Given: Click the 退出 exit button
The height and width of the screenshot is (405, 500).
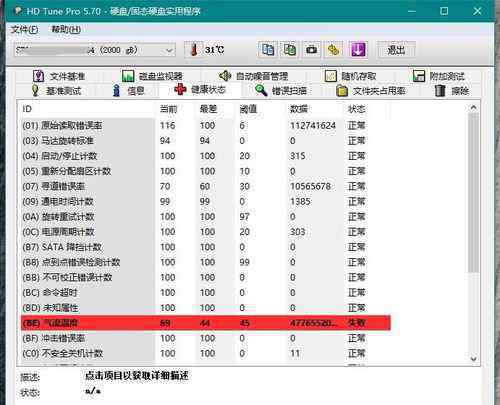Looking at the screenshot, I should (x=396, y=50).
